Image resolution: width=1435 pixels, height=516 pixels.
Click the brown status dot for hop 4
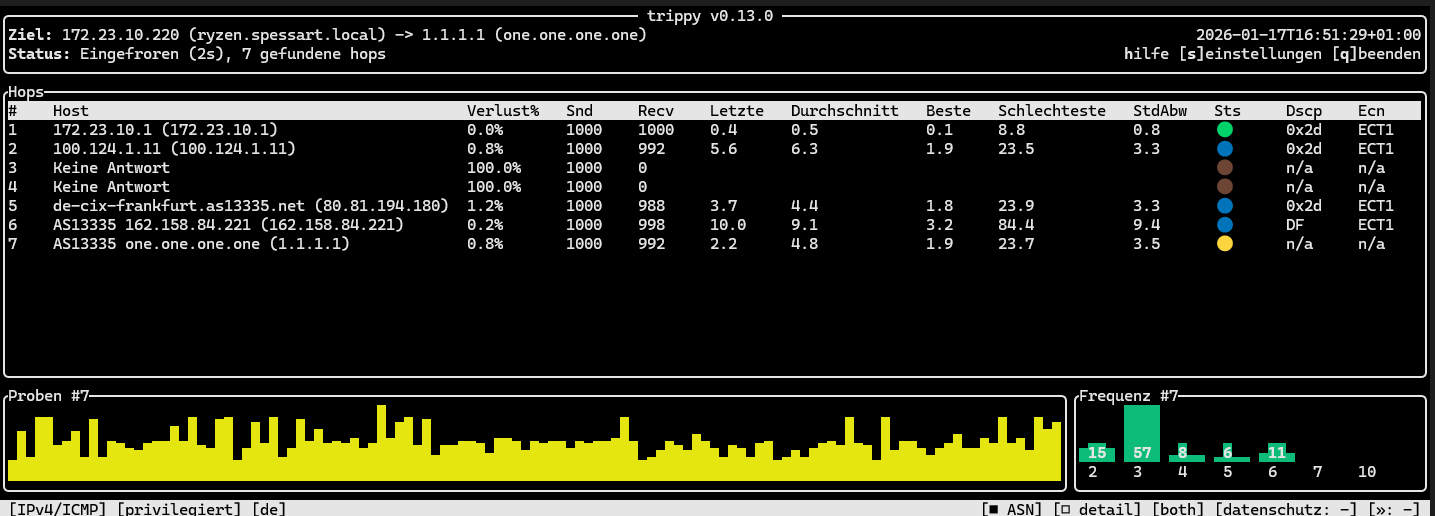coord(1225,186)
